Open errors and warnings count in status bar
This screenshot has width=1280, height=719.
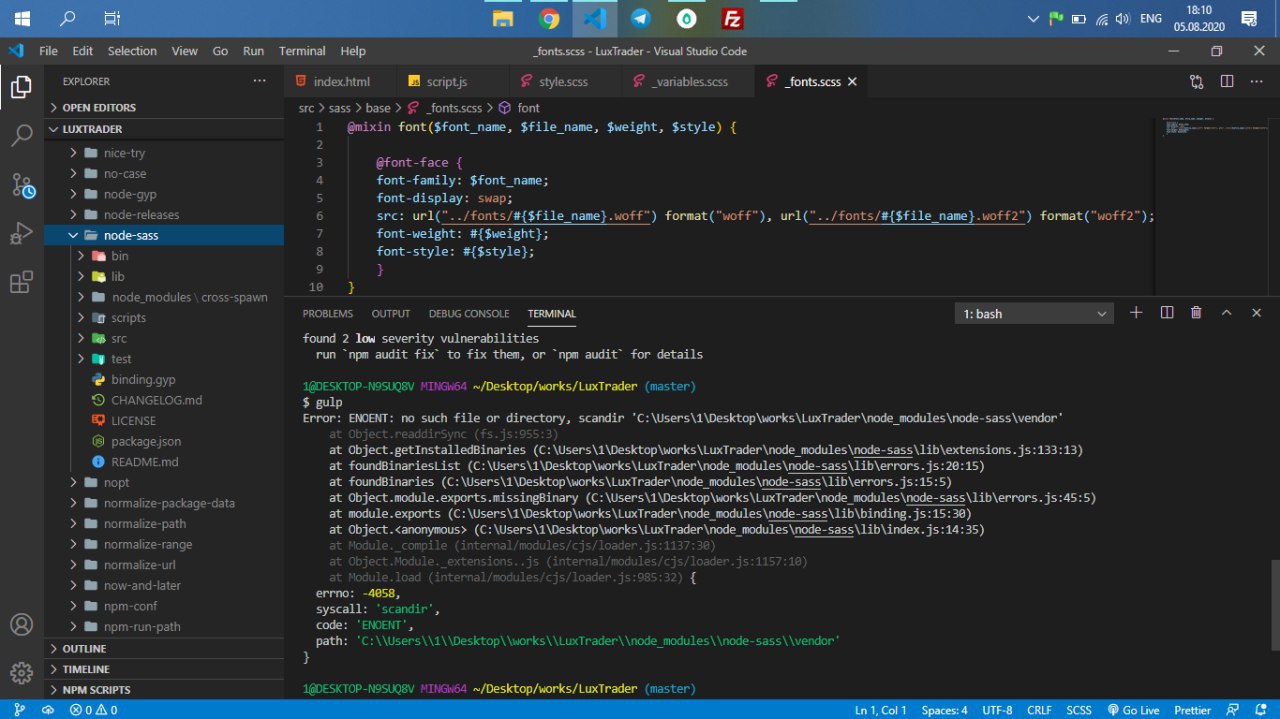(x=93, y=710)
